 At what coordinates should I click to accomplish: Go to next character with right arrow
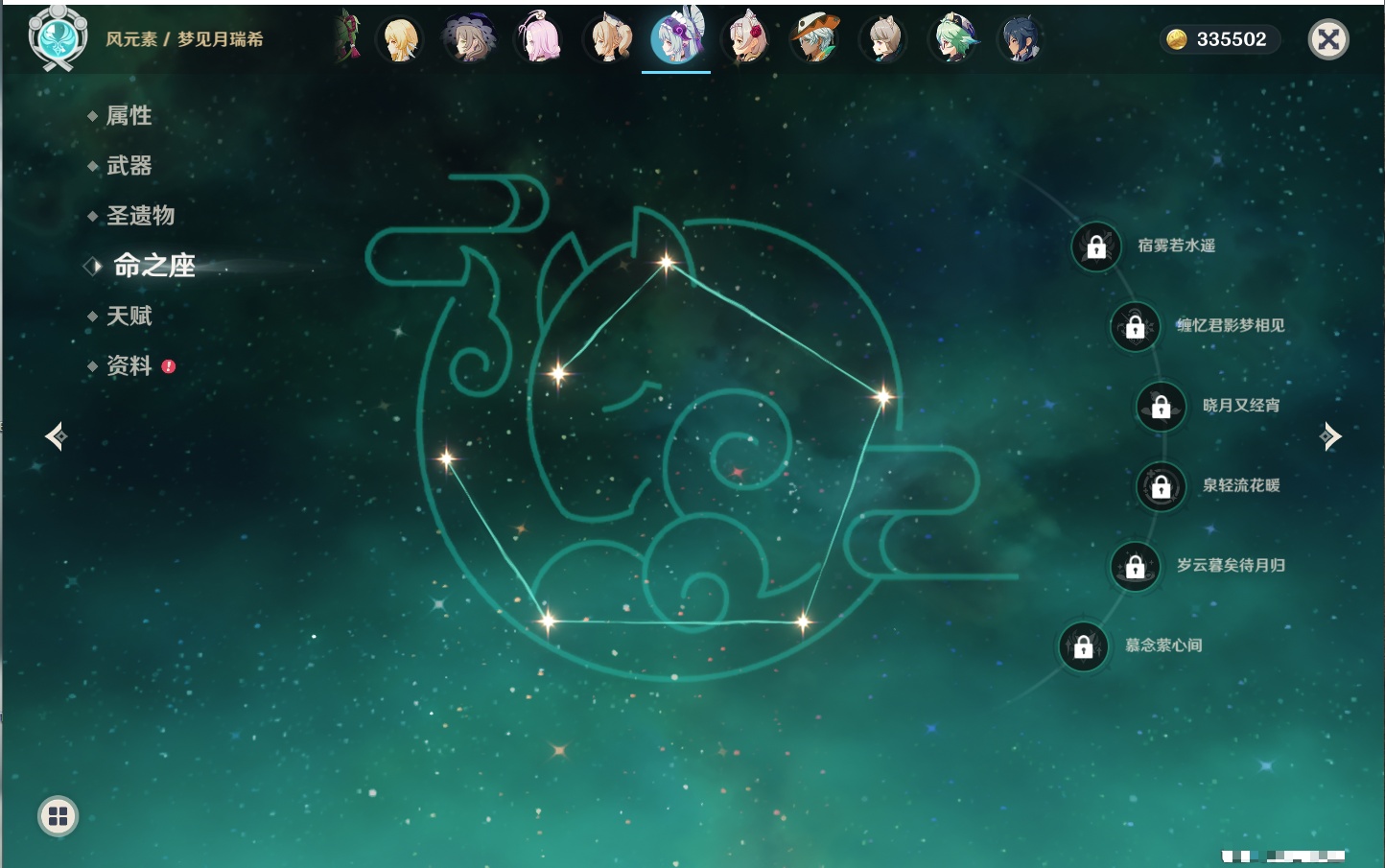1330,436
